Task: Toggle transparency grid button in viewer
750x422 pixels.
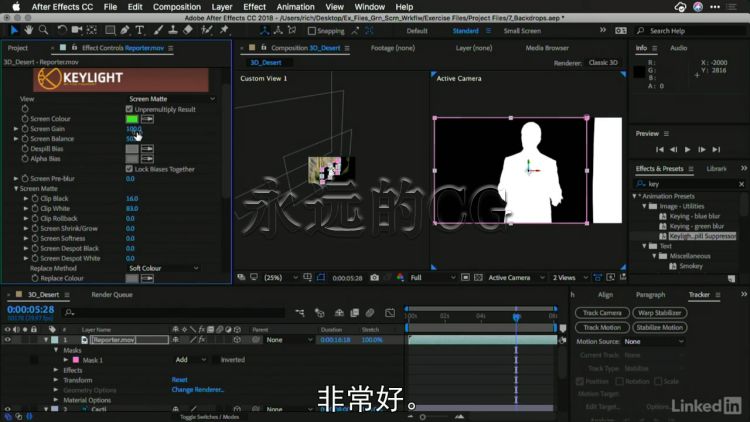Action: coord(478,278)
